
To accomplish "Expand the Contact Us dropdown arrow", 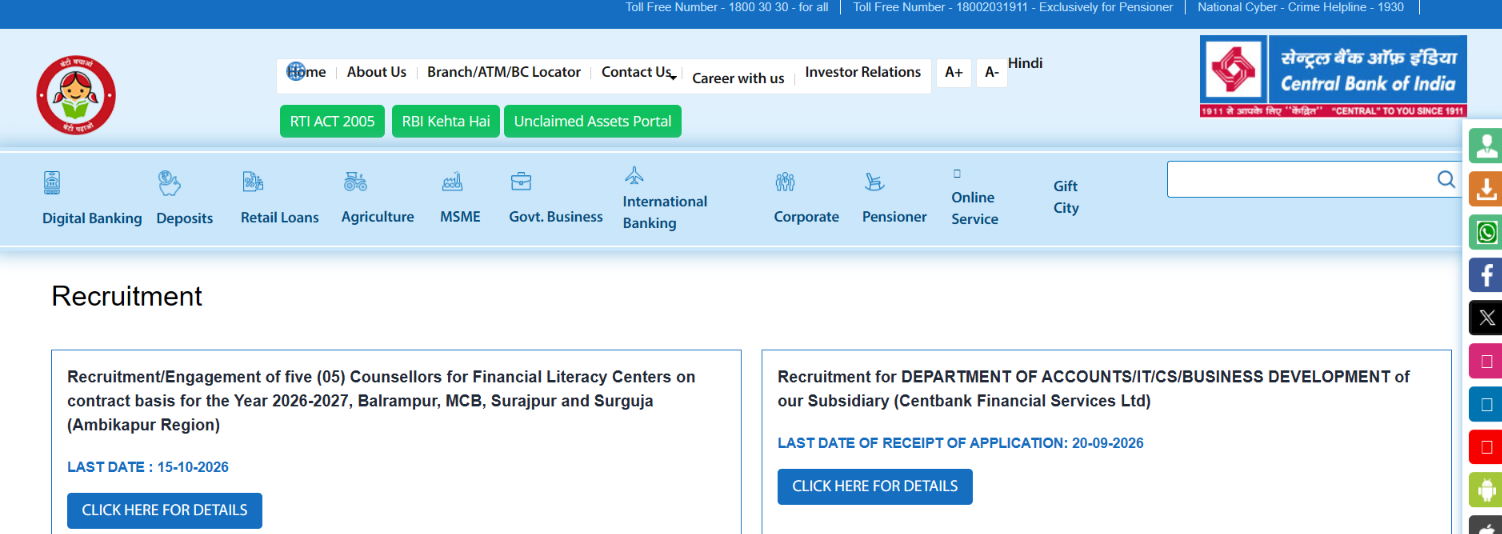I will coord(674,77).
